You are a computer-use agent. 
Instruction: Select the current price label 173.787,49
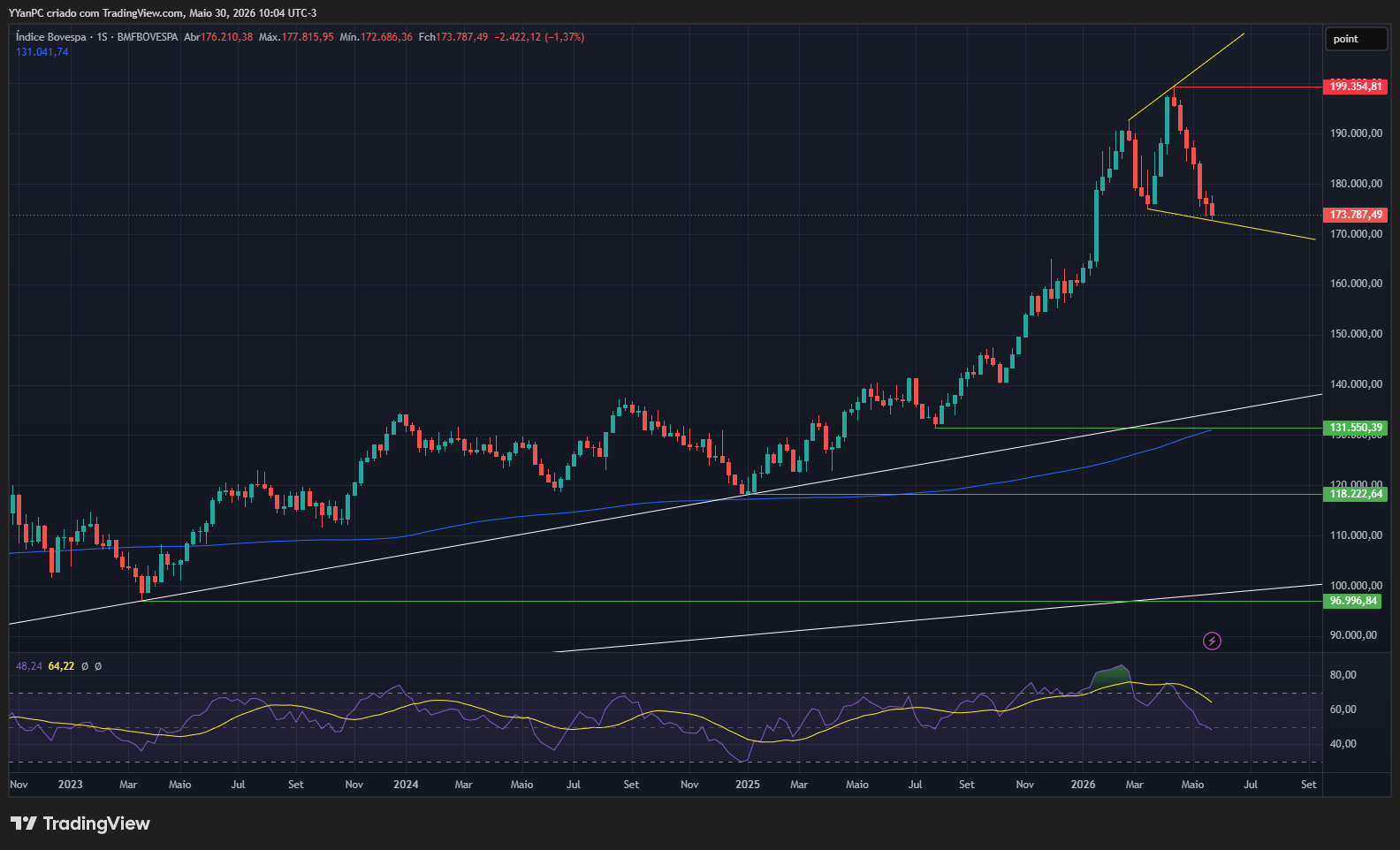[x=1356, y=215]
